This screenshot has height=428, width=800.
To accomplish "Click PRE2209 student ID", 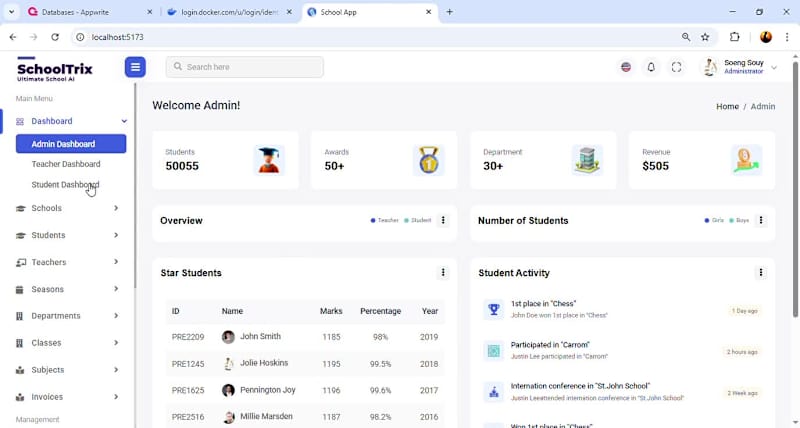I will pos(188,337).
